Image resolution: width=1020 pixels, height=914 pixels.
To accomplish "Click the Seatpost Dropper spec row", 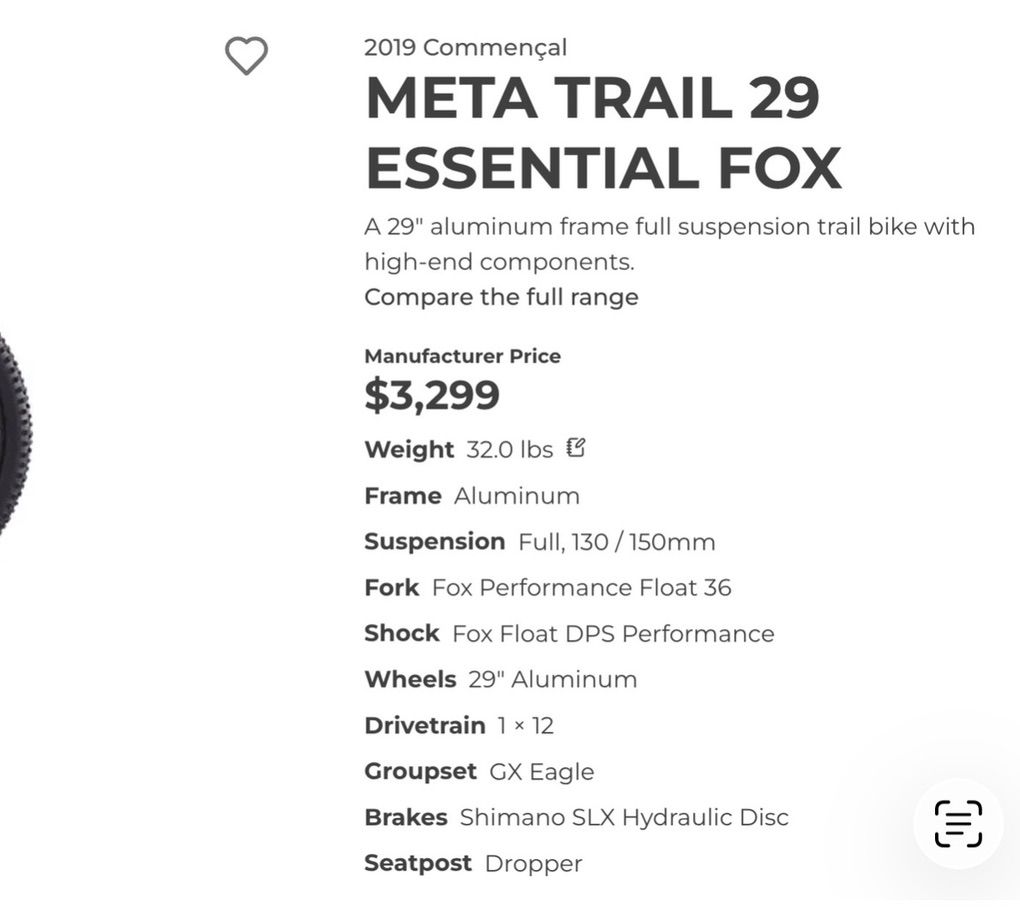I will pyautogui.click(x=472, y=864).
